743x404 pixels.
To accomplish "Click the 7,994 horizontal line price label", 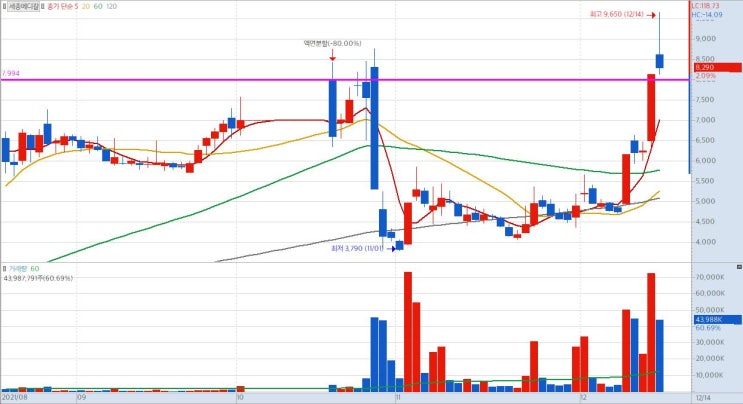I will (10, 73).
